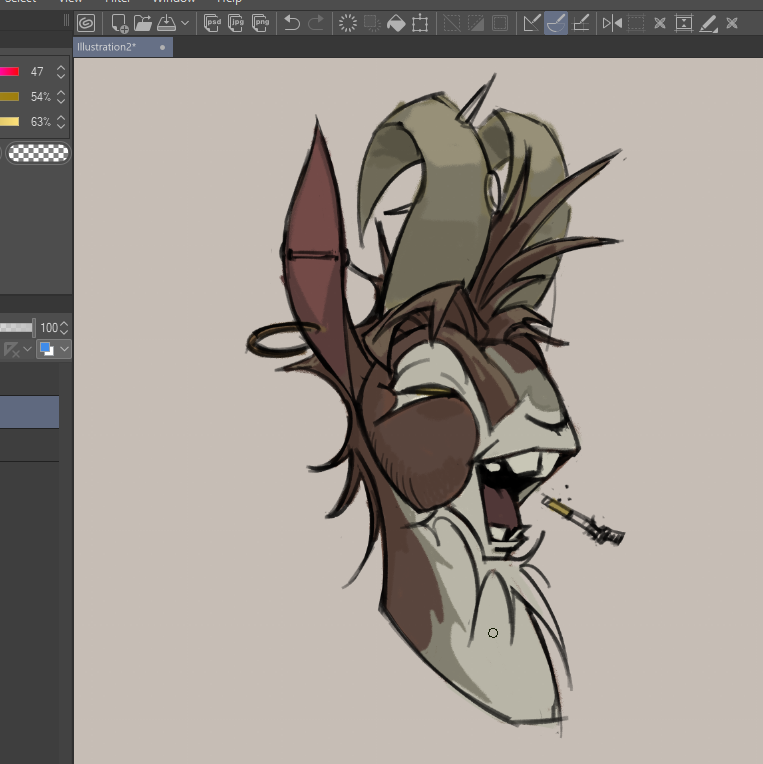The width and height of the screenshot is (763, 764).
Task: Activate the Scale/Rotate transform icon
Action: (x=420, y=23)
